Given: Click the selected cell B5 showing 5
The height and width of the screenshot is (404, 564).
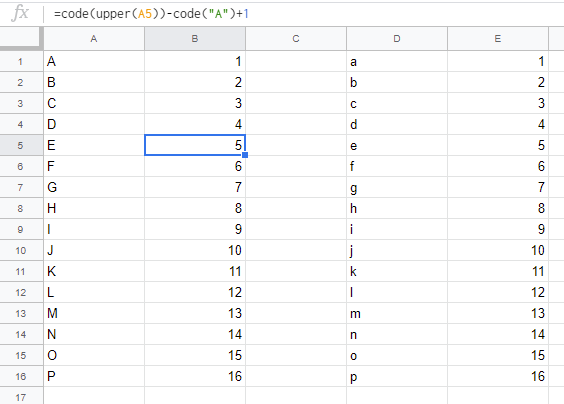Looking at the screenshot, I should [195, 145].
